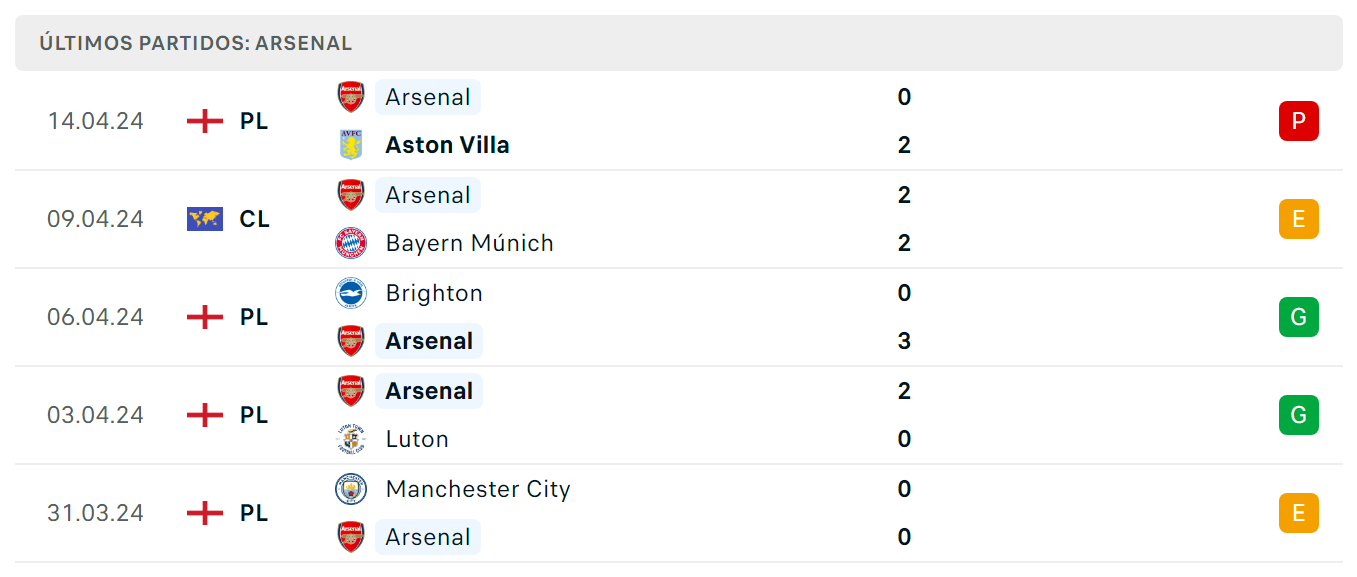Click Arsenal crest in the Luton match
Screen dimensions: 1357x577
(x=351, y=391)
